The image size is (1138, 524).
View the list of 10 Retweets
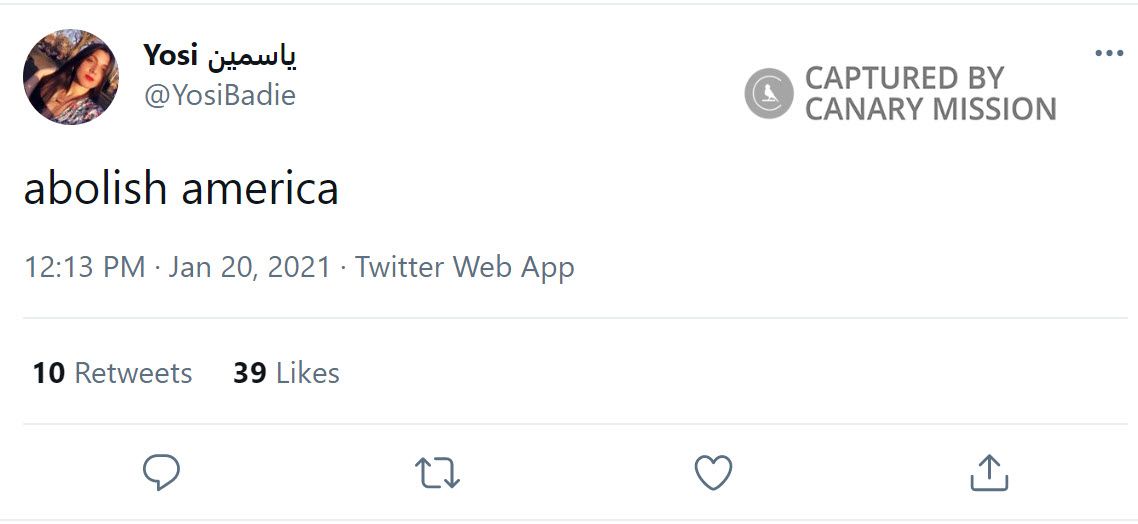pyautogui.click(x=112, y=373)
